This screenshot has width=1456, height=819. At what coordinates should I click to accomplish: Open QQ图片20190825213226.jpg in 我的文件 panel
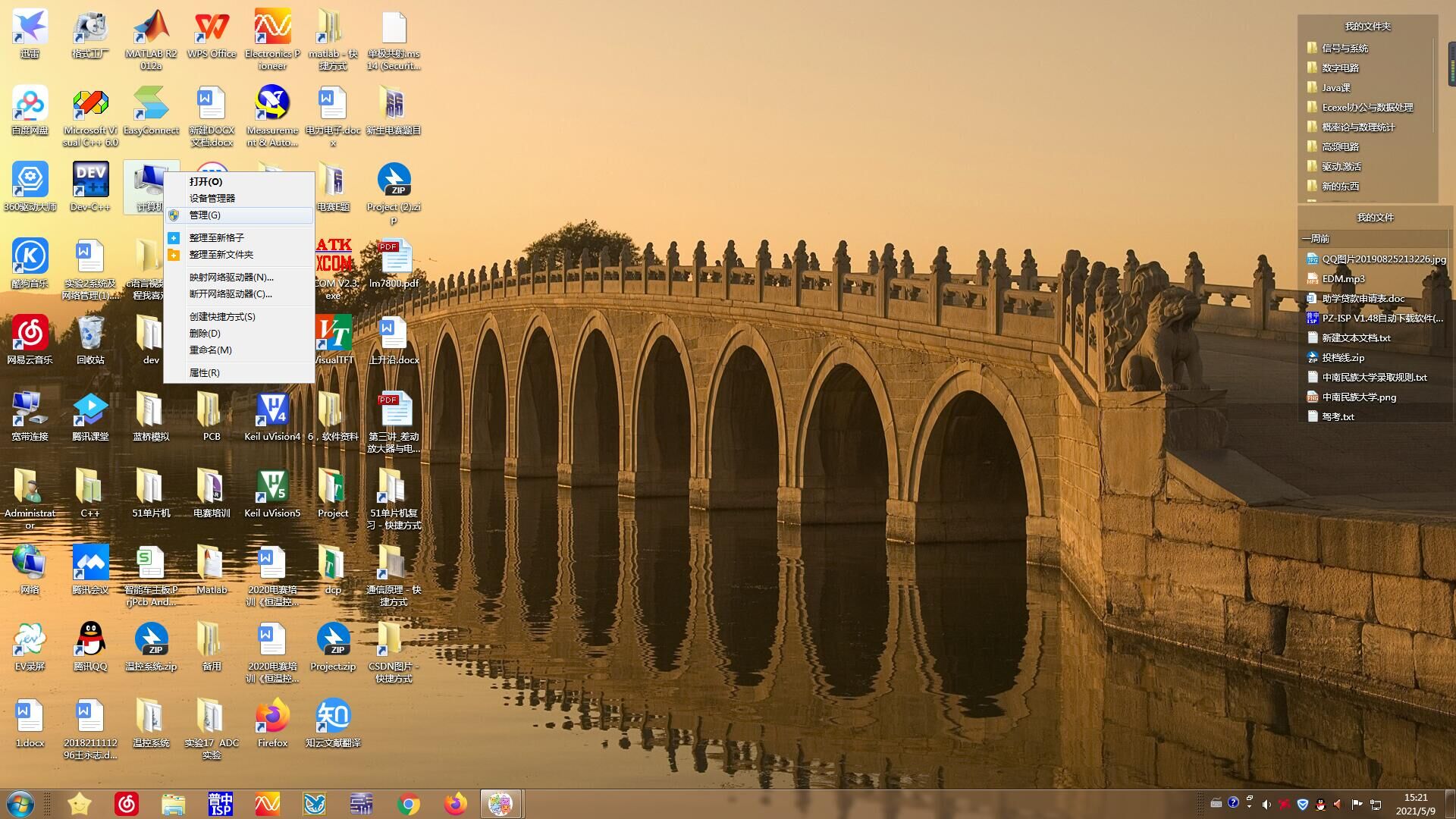(x=1376, y=259)
